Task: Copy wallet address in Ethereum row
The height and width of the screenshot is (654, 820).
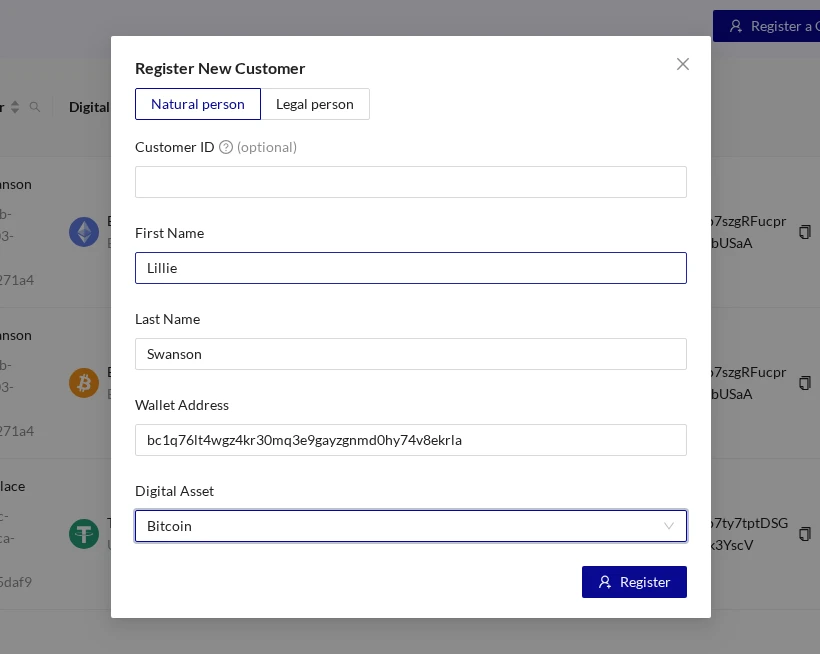Action: pos(805,232)
